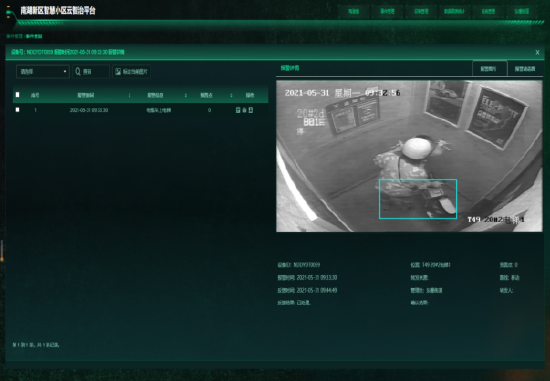Image resolution: width=550 pixels, height=381 pixels.
Task: Sort by the preset point column arrow
Action: 232,95
